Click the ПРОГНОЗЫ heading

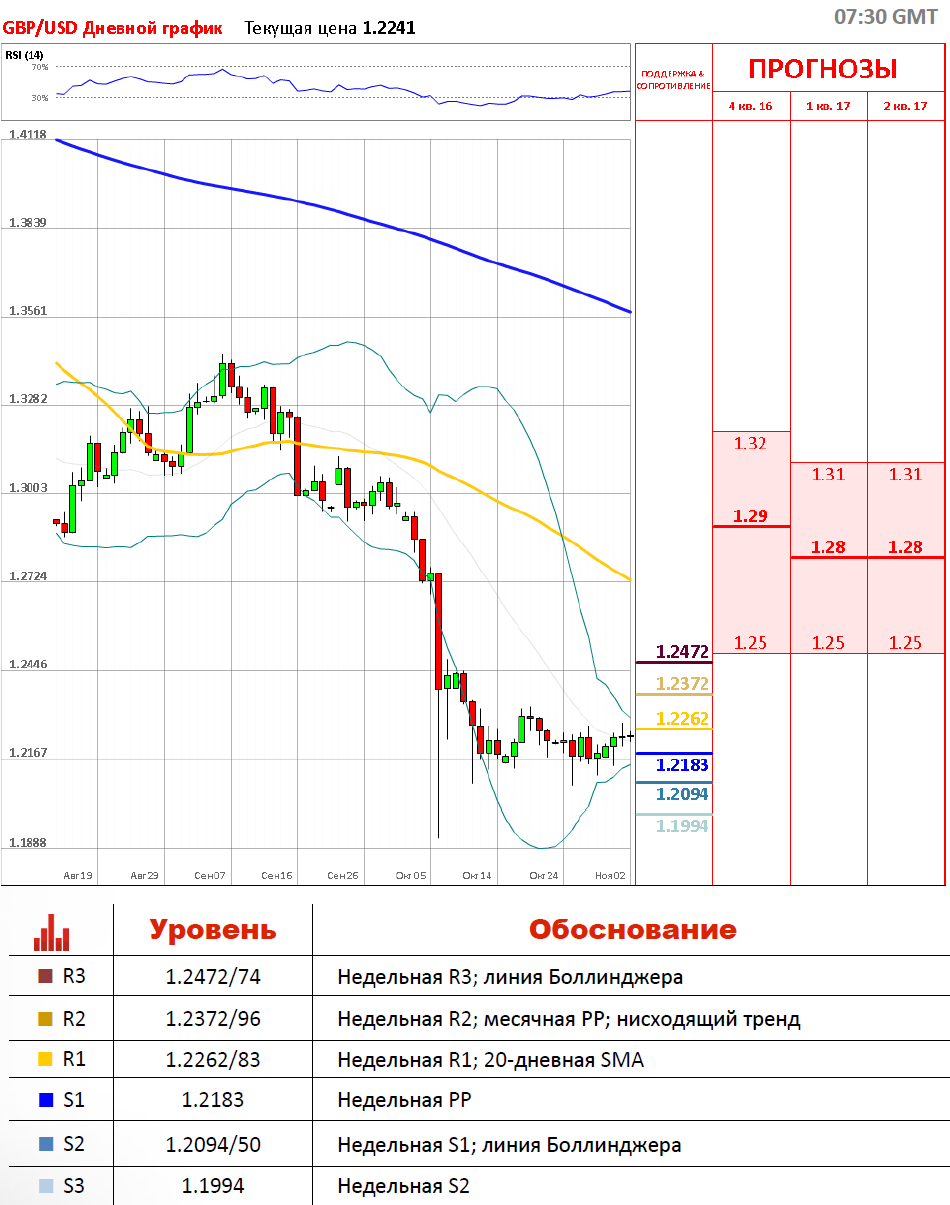pyautogui.click(x=823, y=69)
